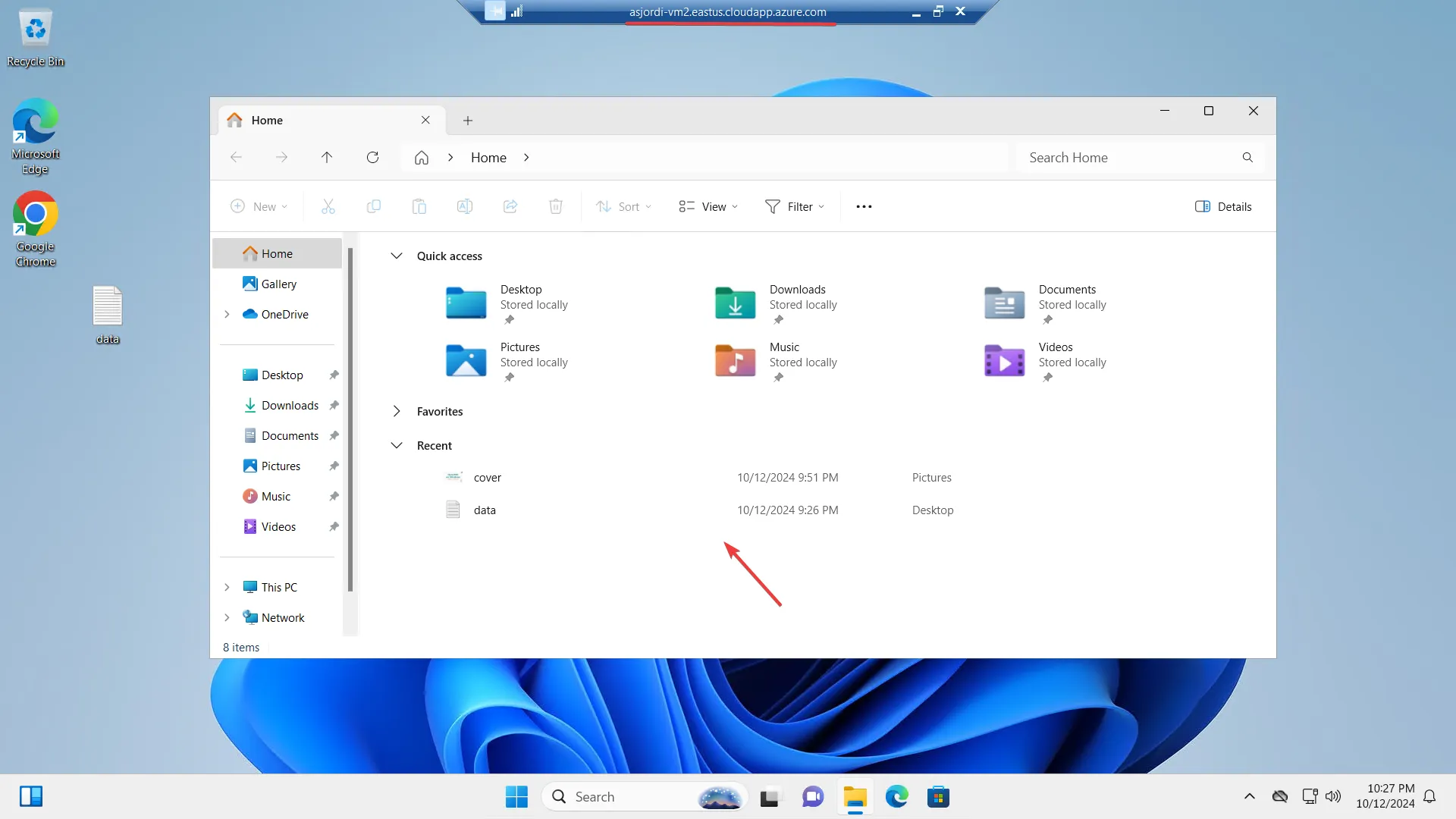1456x819 pixels.
Task: Open the Windows Start button
Action: (x=516, y=796)
